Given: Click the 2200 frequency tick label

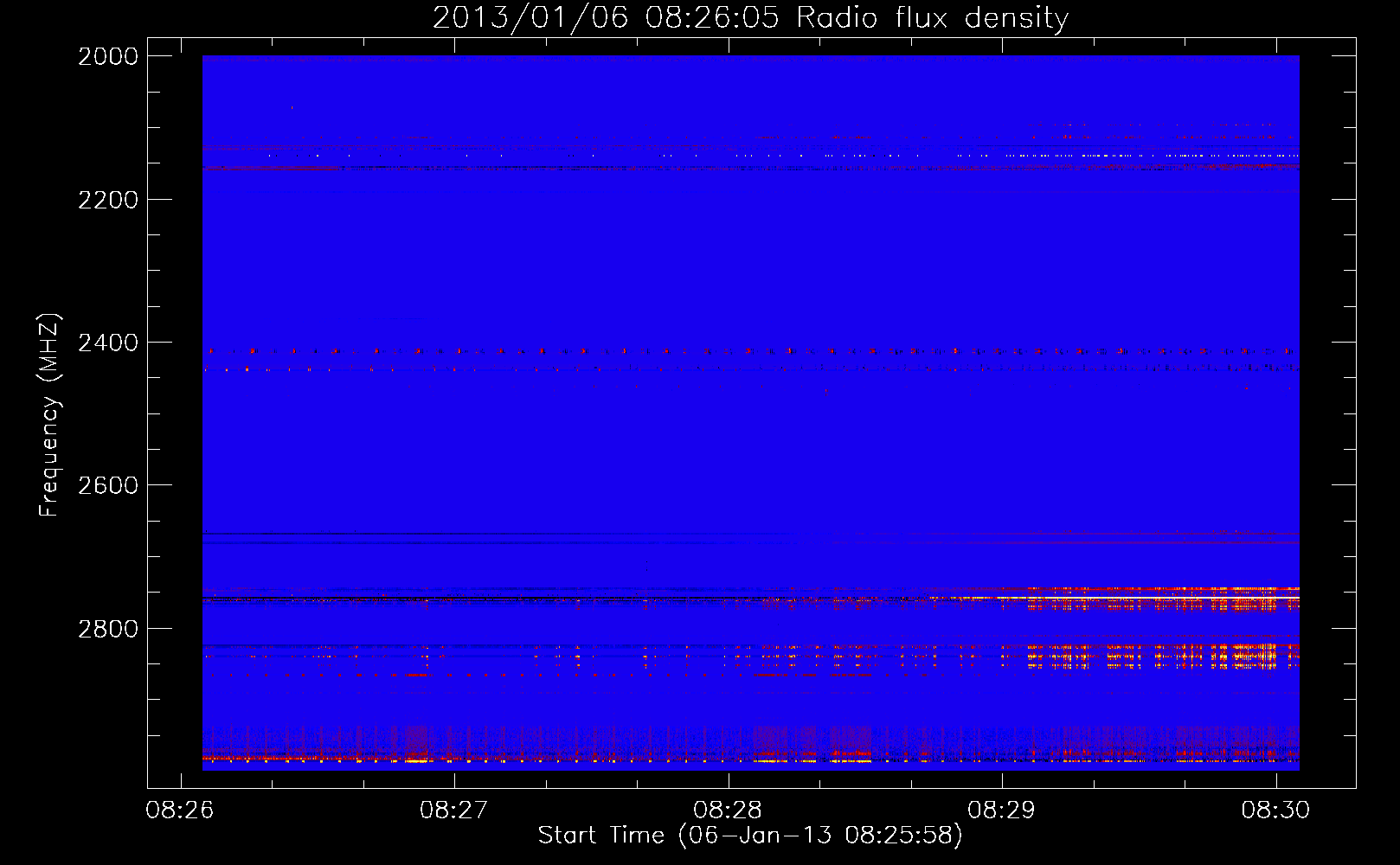Looking at the screenshot, I should [x=108, y=200].
